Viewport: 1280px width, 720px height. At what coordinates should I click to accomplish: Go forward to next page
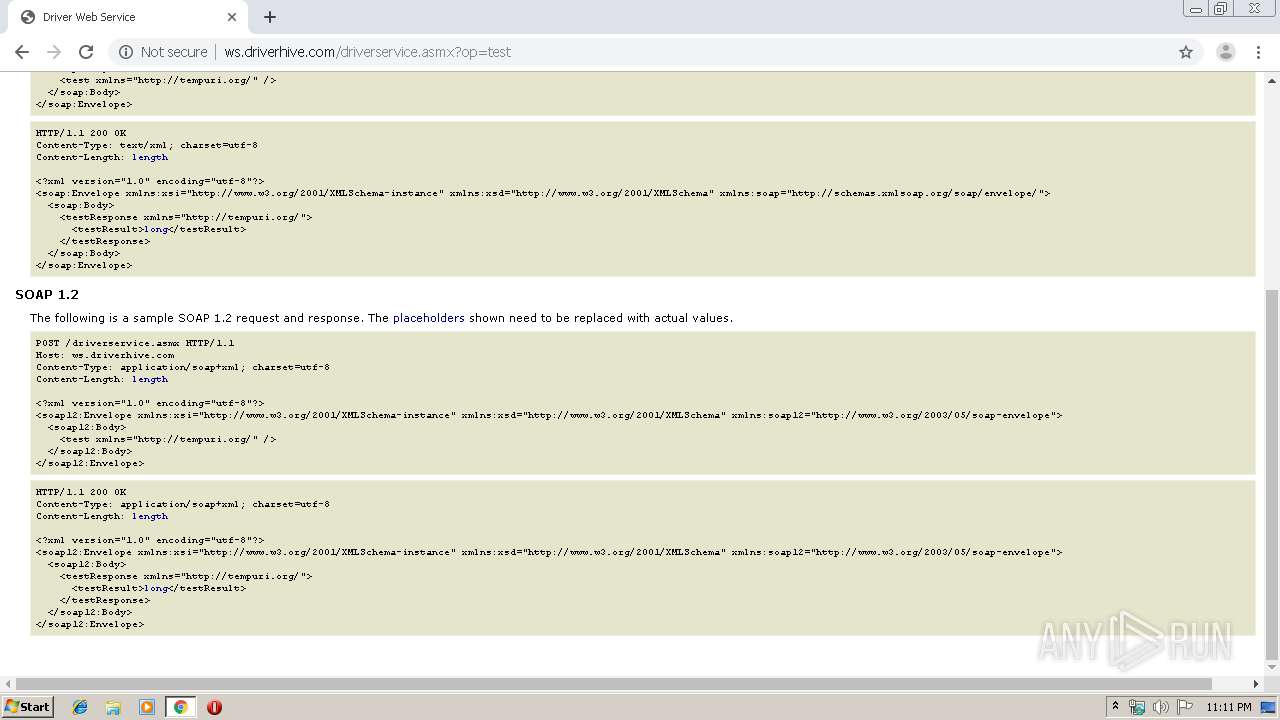coord(54,52)
